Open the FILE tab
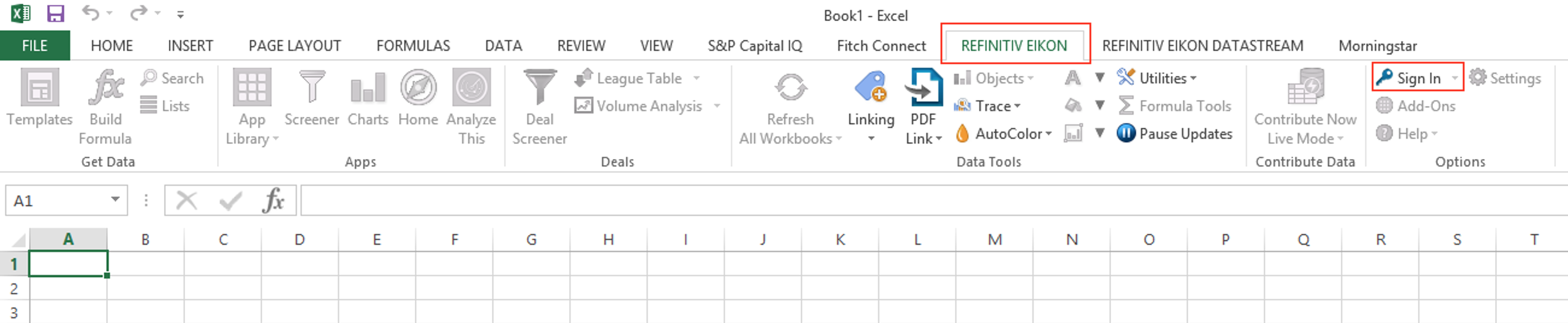This screenshot has height=323, width=1568. tap(35, 46)
